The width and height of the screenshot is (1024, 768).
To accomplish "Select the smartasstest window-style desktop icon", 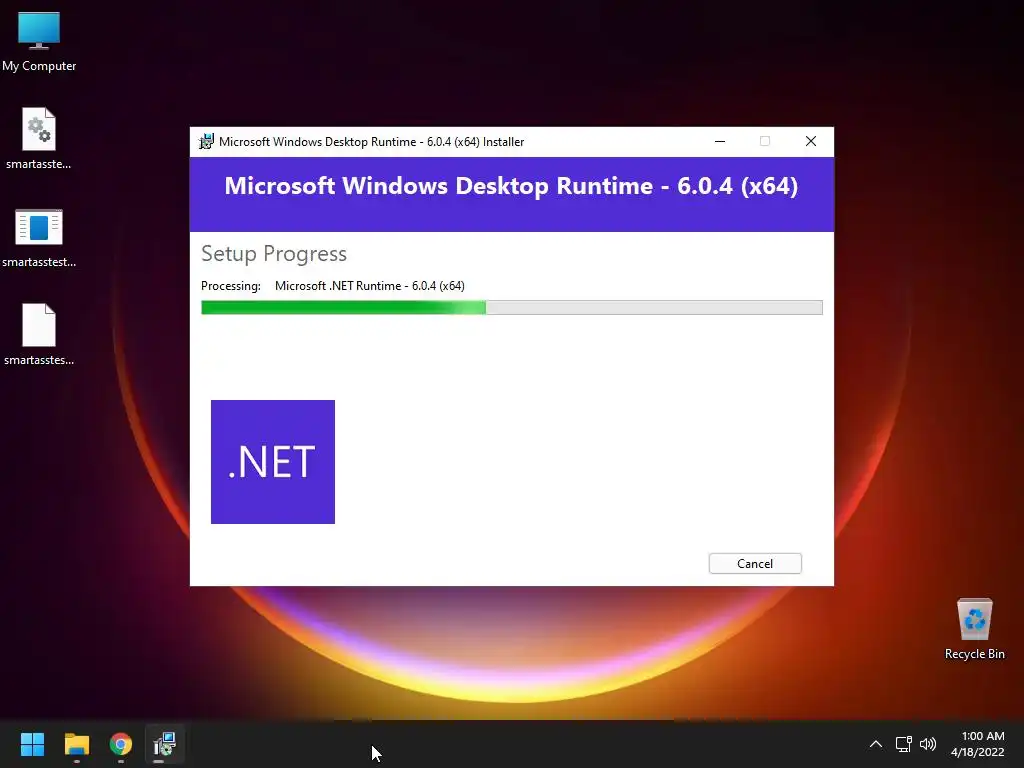I will [39, 238].
